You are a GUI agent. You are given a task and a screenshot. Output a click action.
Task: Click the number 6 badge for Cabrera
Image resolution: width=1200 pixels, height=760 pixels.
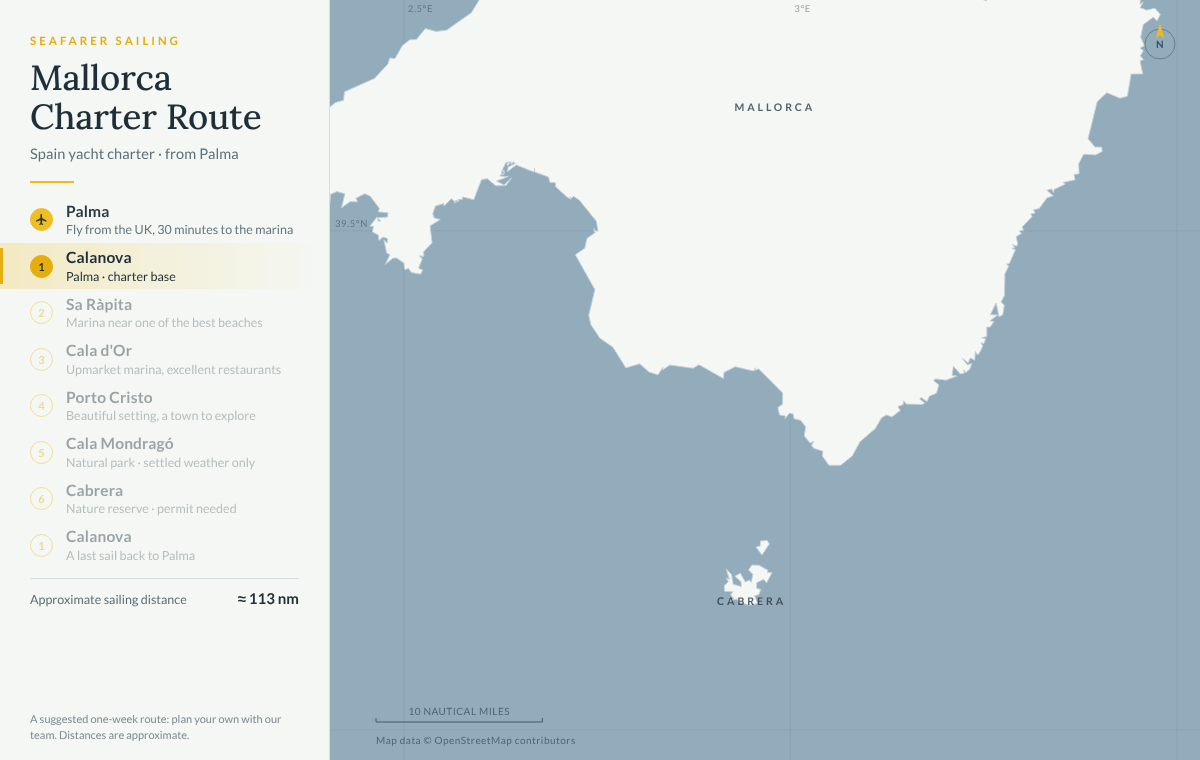41,499
